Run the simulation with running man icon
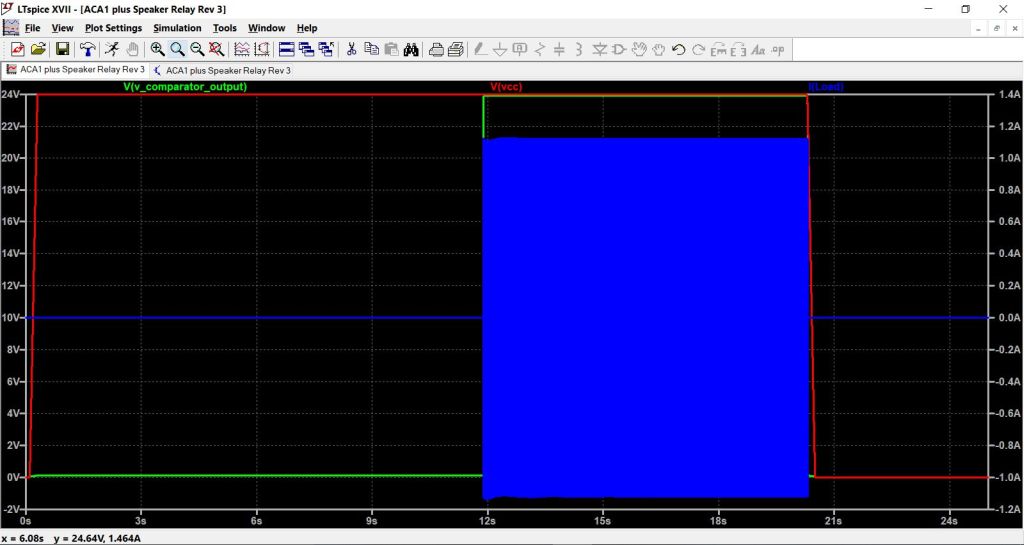 click(x=112, y=50)
